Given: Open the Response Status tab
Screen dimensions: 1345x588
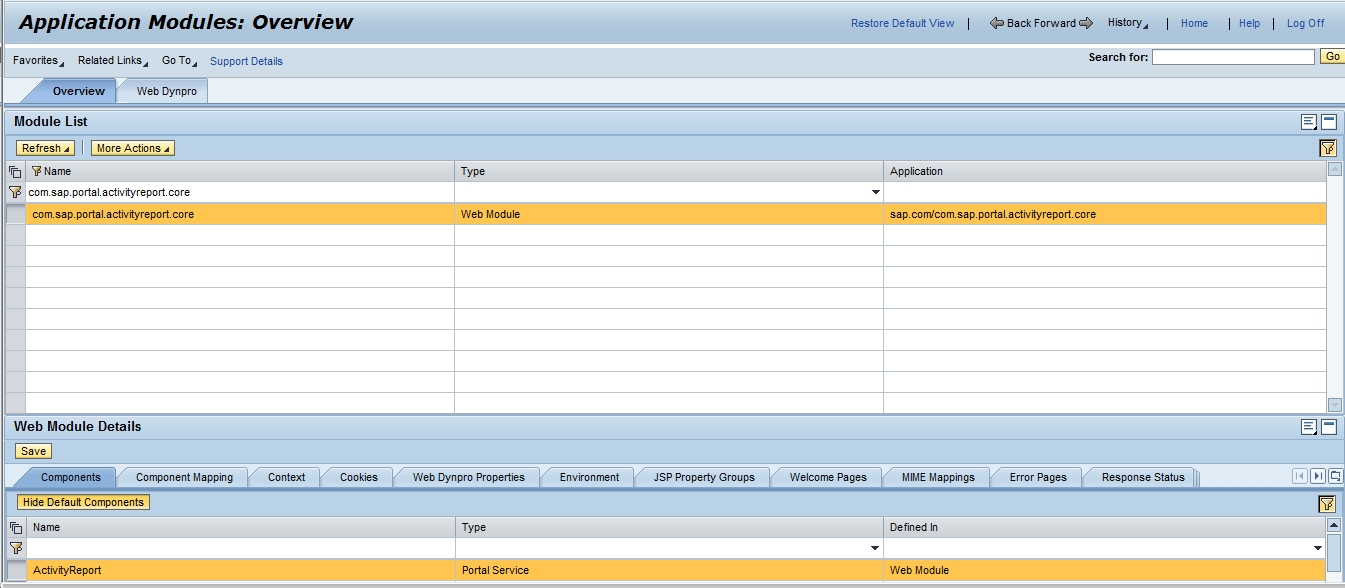Looking at the screenshot, I should [1143, 477].
